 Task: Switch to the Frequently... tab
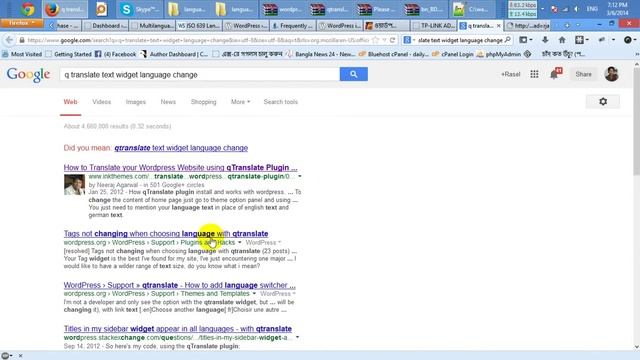pyautogui.click(x=293, y=26)
